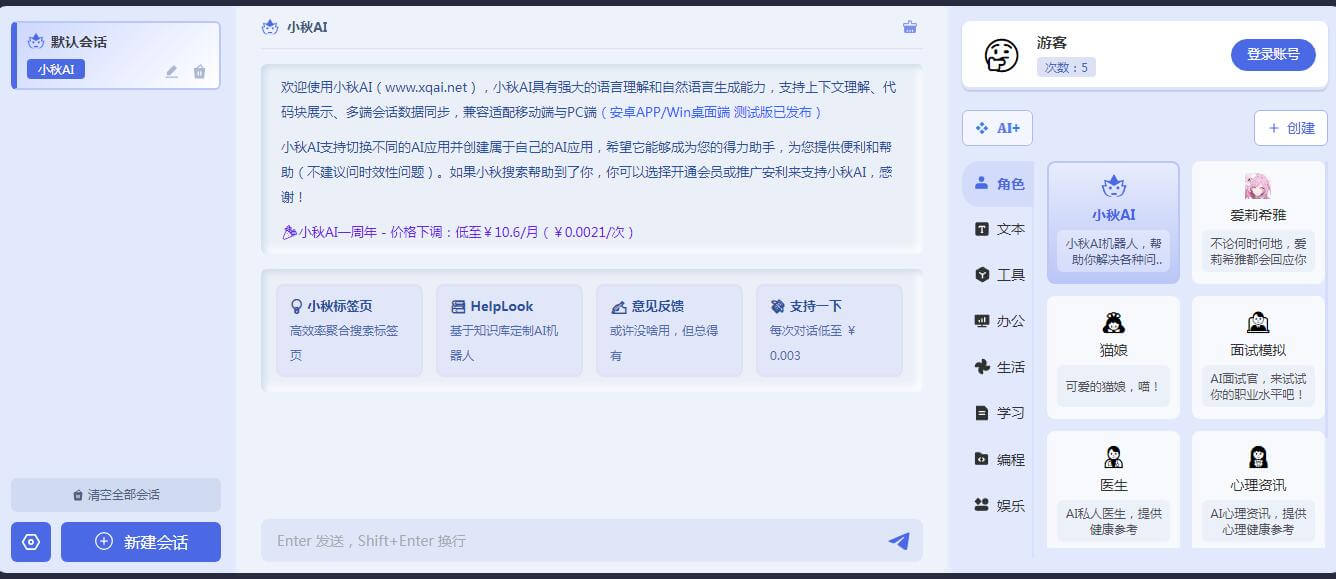
Task: Open the 意见反馈 card
Action: (669, 330)
